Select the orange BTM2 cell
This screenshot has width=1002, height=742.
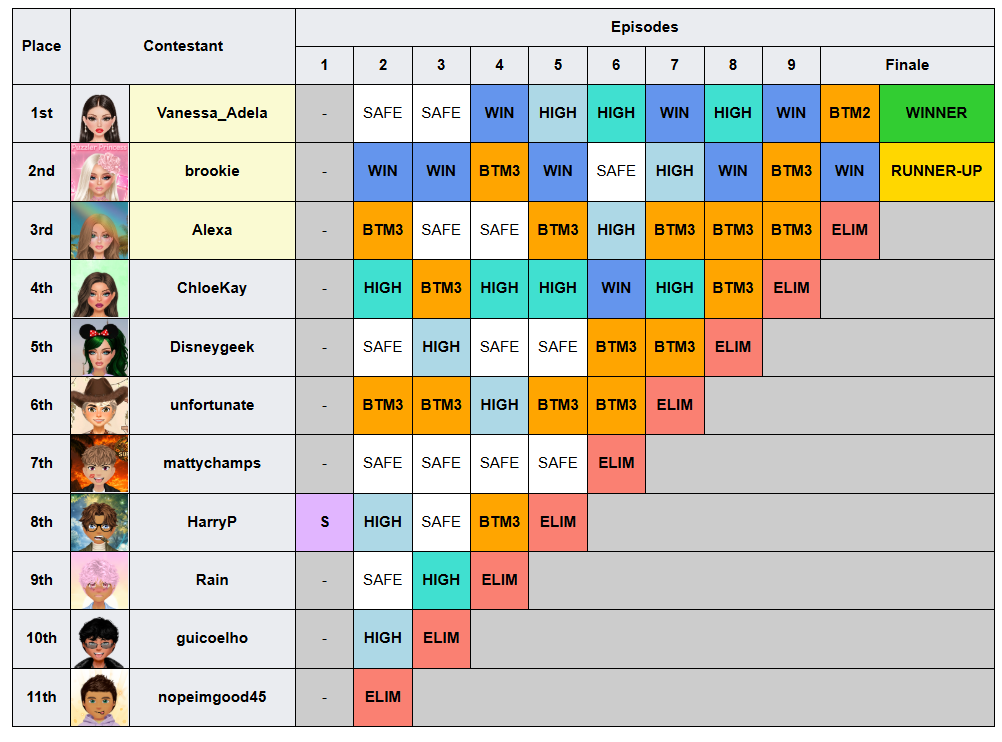(850, 113)
